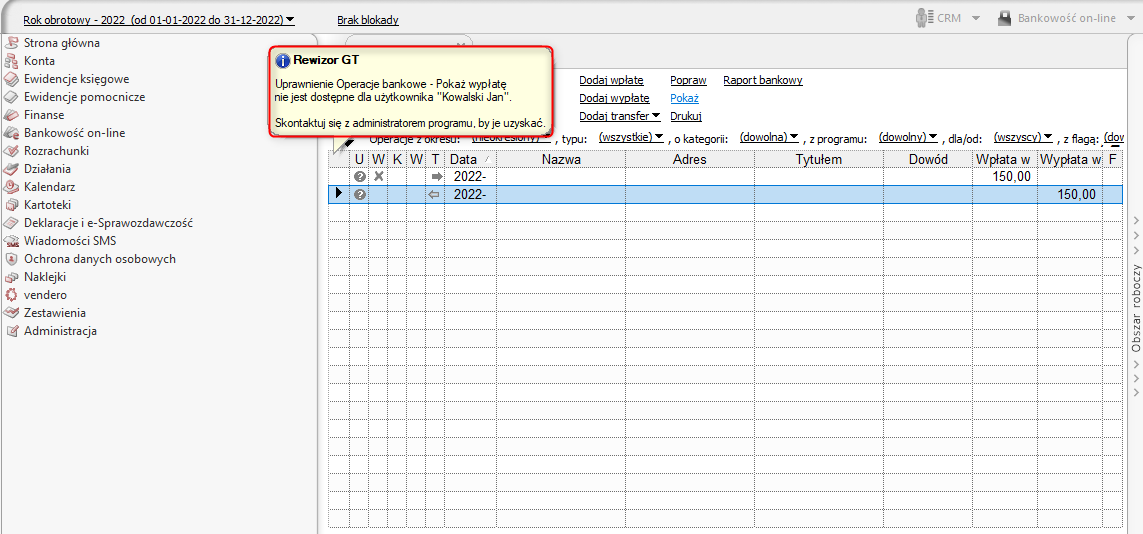This screenshot has height=534, width=1143.
Task: Open the z programu (dowolny) filter dropdown
Action: tap(908, 136)
